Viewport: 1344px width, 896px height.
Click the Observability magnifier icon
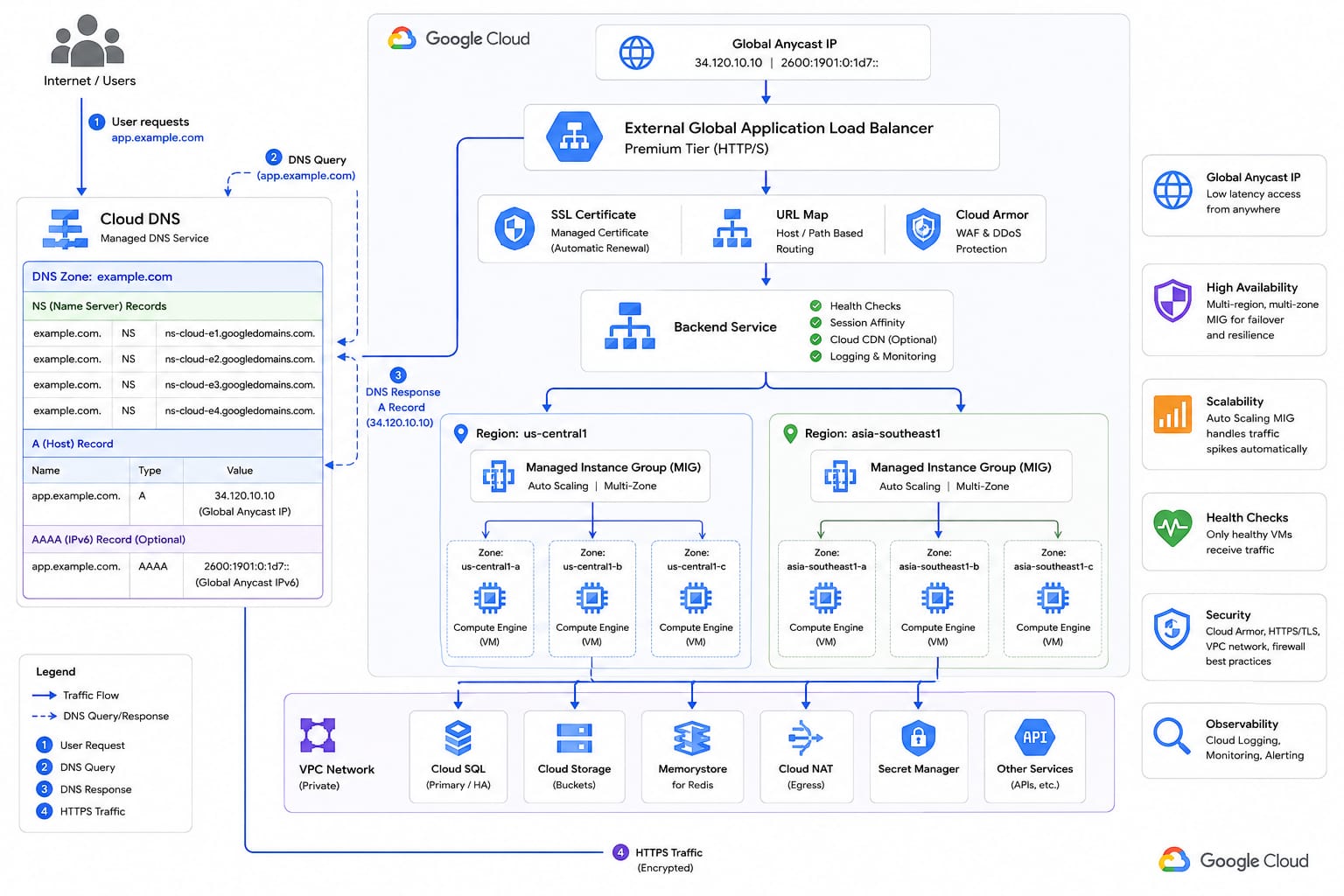[x=1172, y=736]
